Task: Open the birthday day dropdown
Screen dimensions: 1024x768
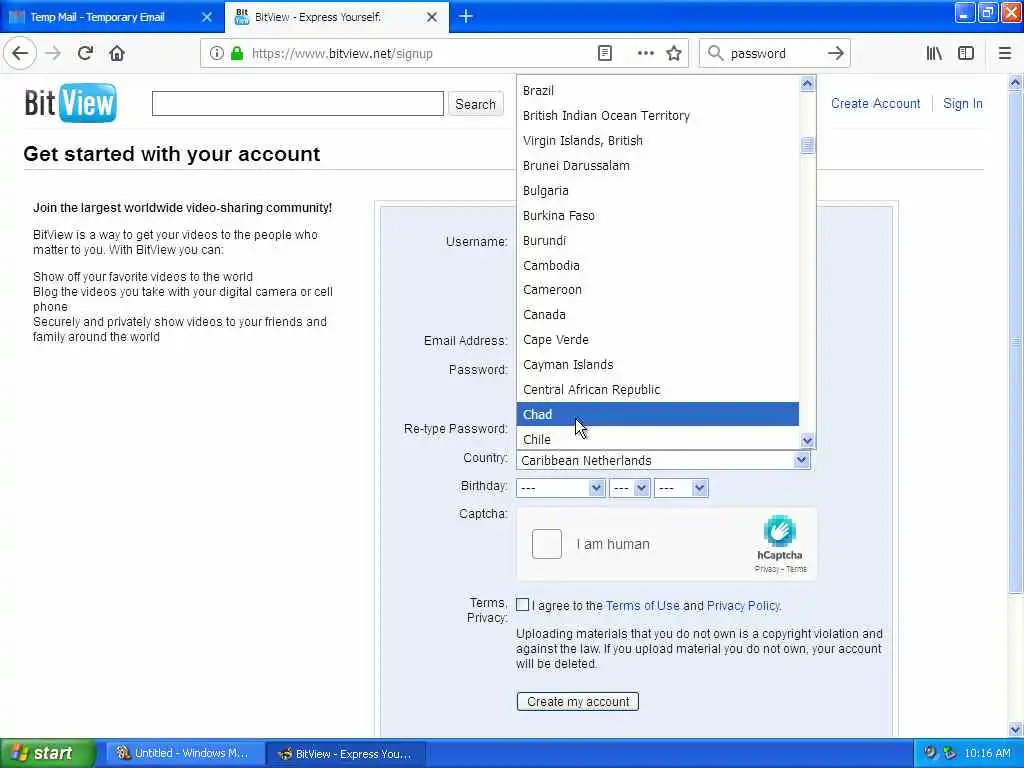Action: [630, 488]
